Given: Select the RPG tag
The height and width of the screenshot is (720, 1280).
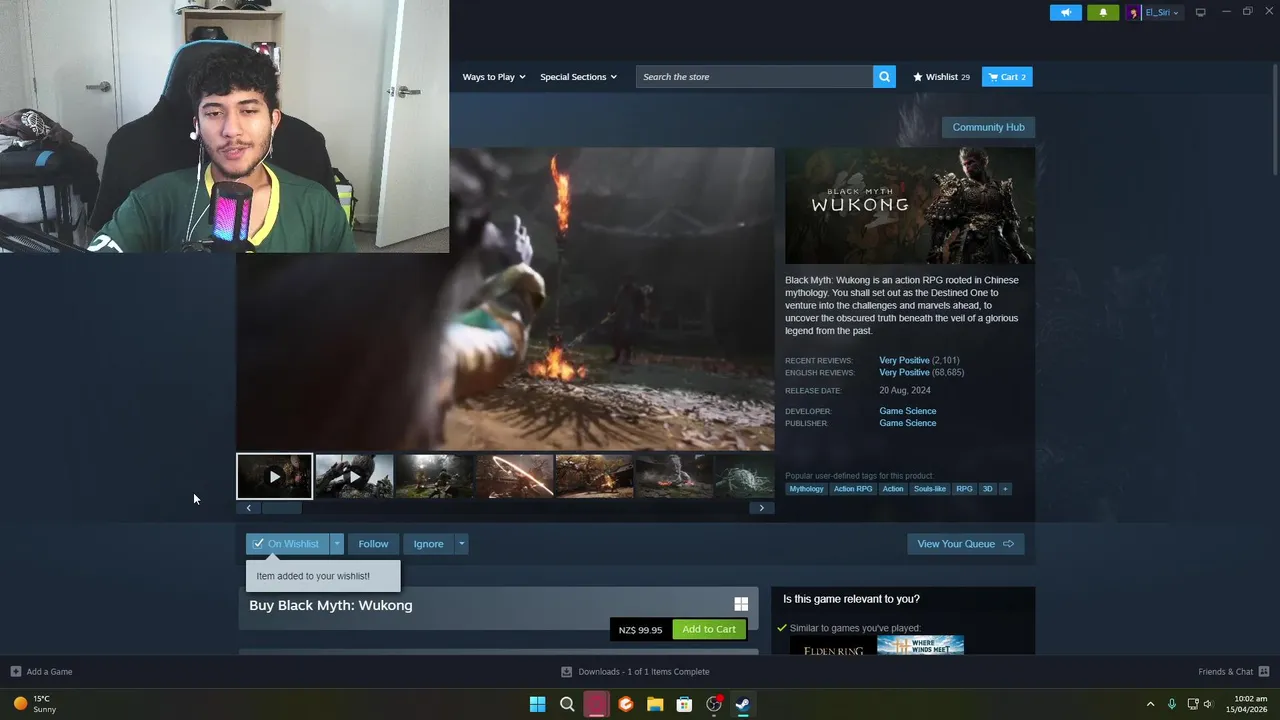Looking at the screenshot, I should pos(964,489).
